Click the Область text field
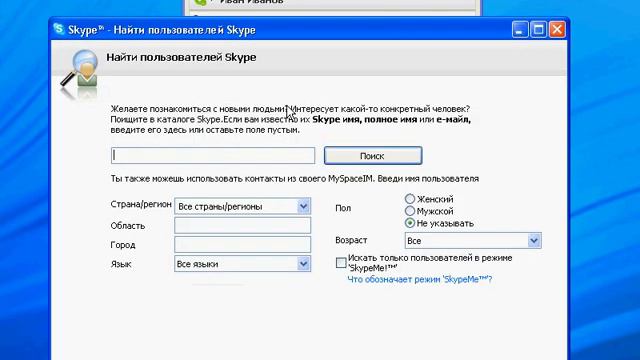The width and height of the screenshot is (640, 360). (x=242, y=225)
